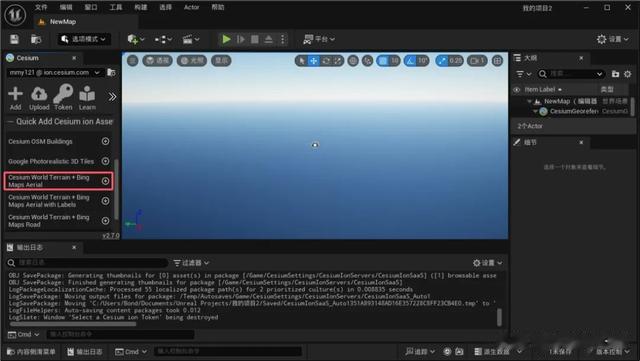
Task: Open the Lit view mode button
Action: click(192, 61)
